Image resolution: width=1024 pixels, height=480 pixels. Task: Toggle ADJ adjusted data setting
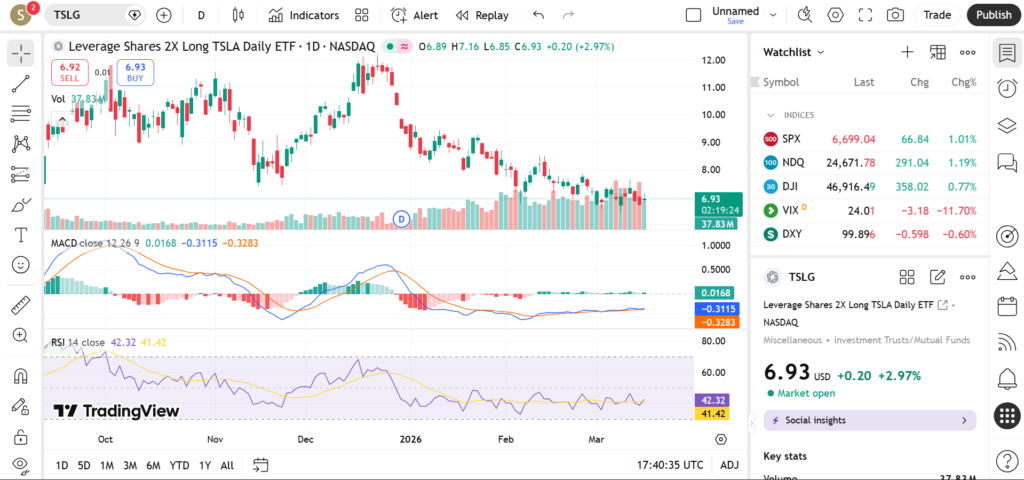tap(730, 465)
